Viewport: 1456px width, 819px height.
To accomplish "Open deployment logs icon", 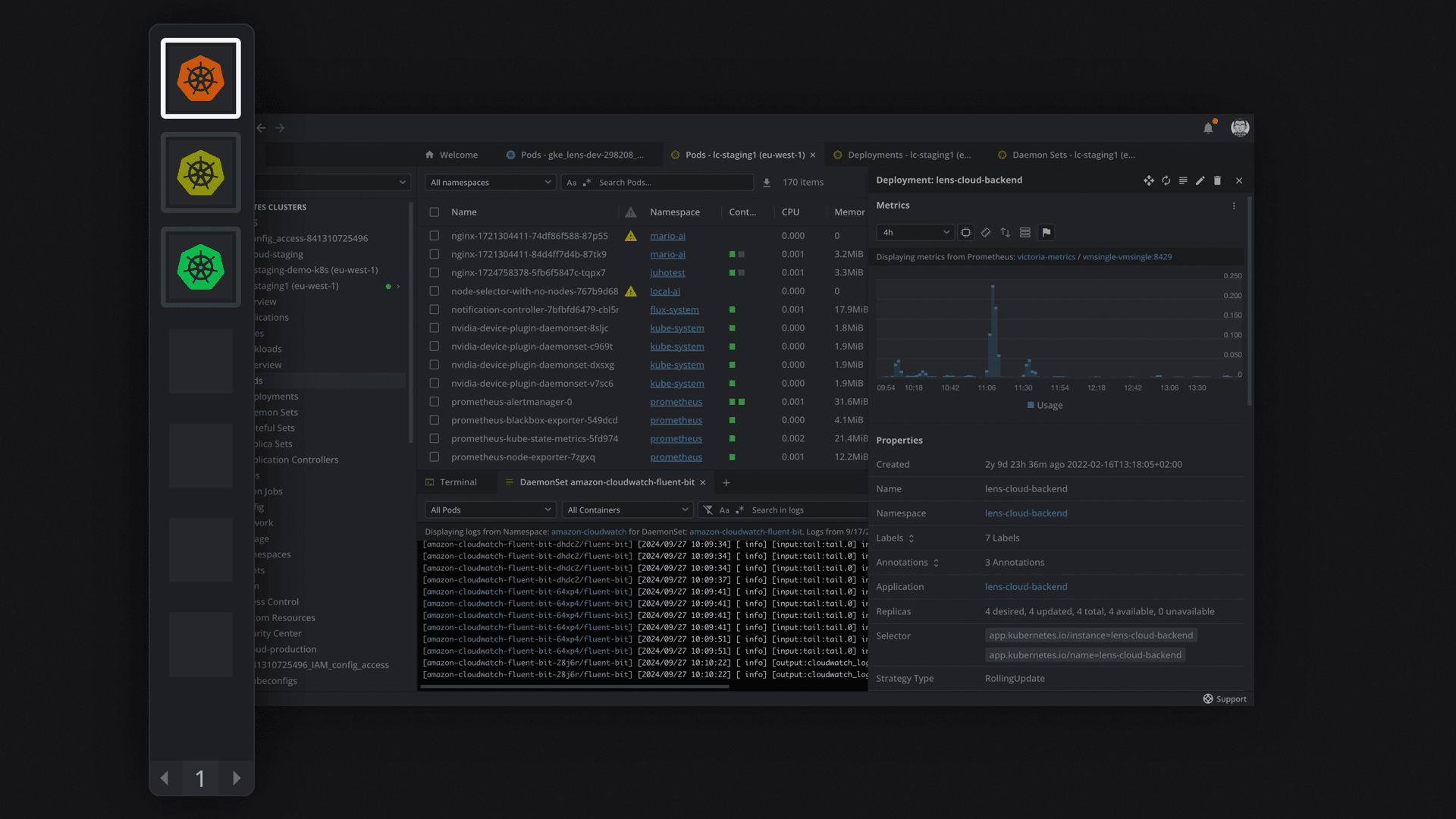I will click(x=1183, y=180).
